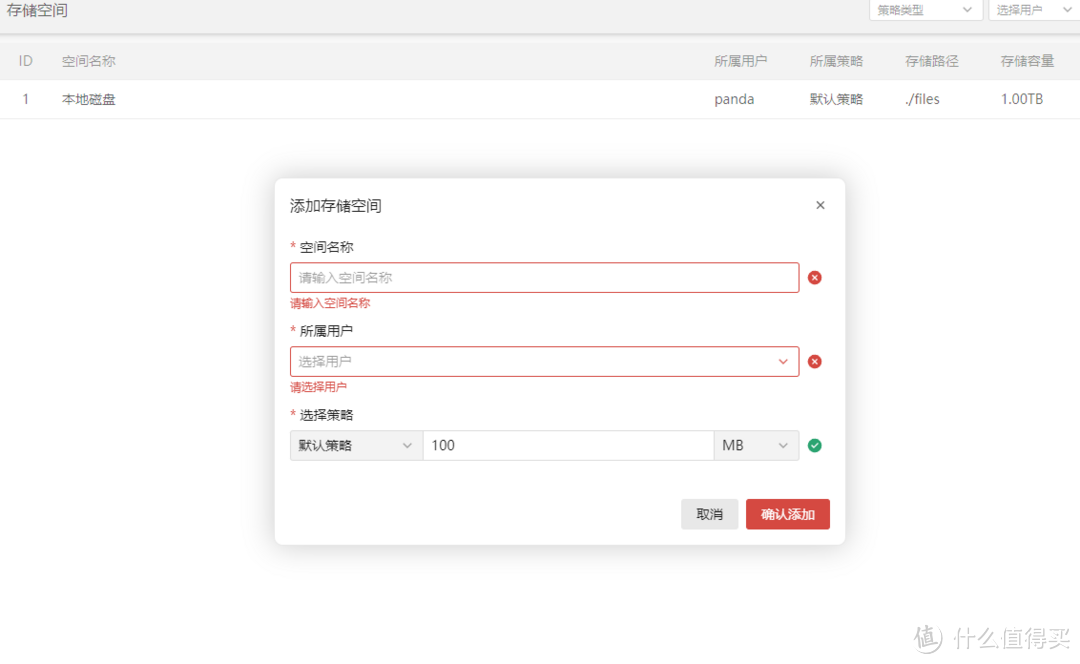This screenshot has height=664, width=1080.
Task: Click the clear icon beside the owner user field
Action: 814,361
